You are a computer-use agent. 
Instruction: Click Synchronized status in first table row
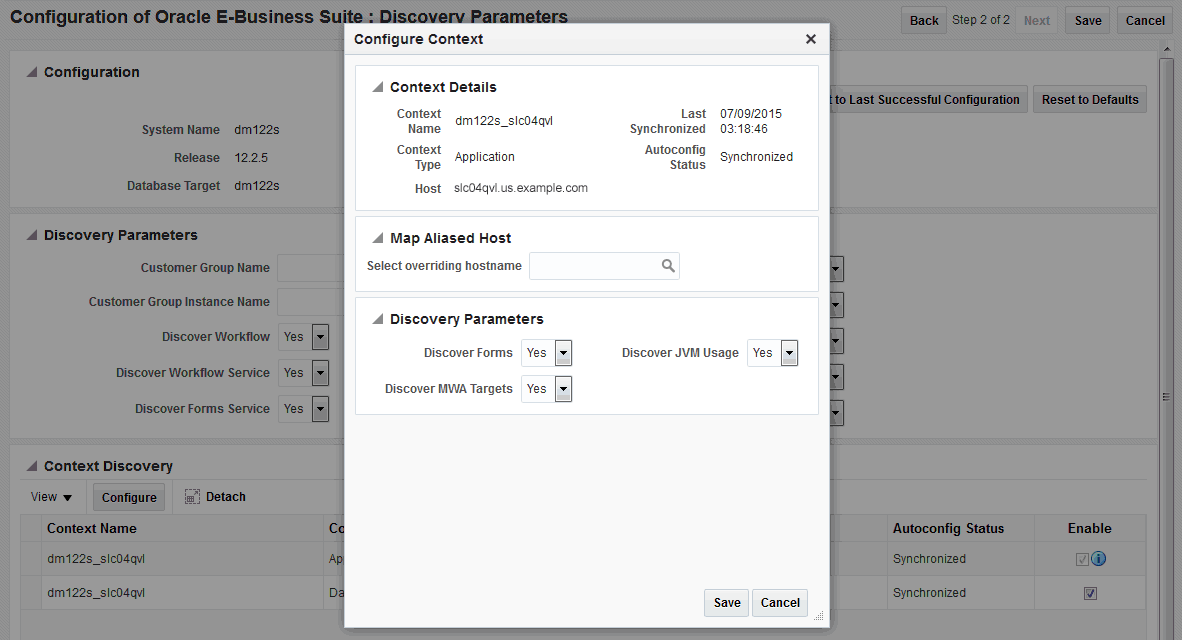click(x=929, y=559)
